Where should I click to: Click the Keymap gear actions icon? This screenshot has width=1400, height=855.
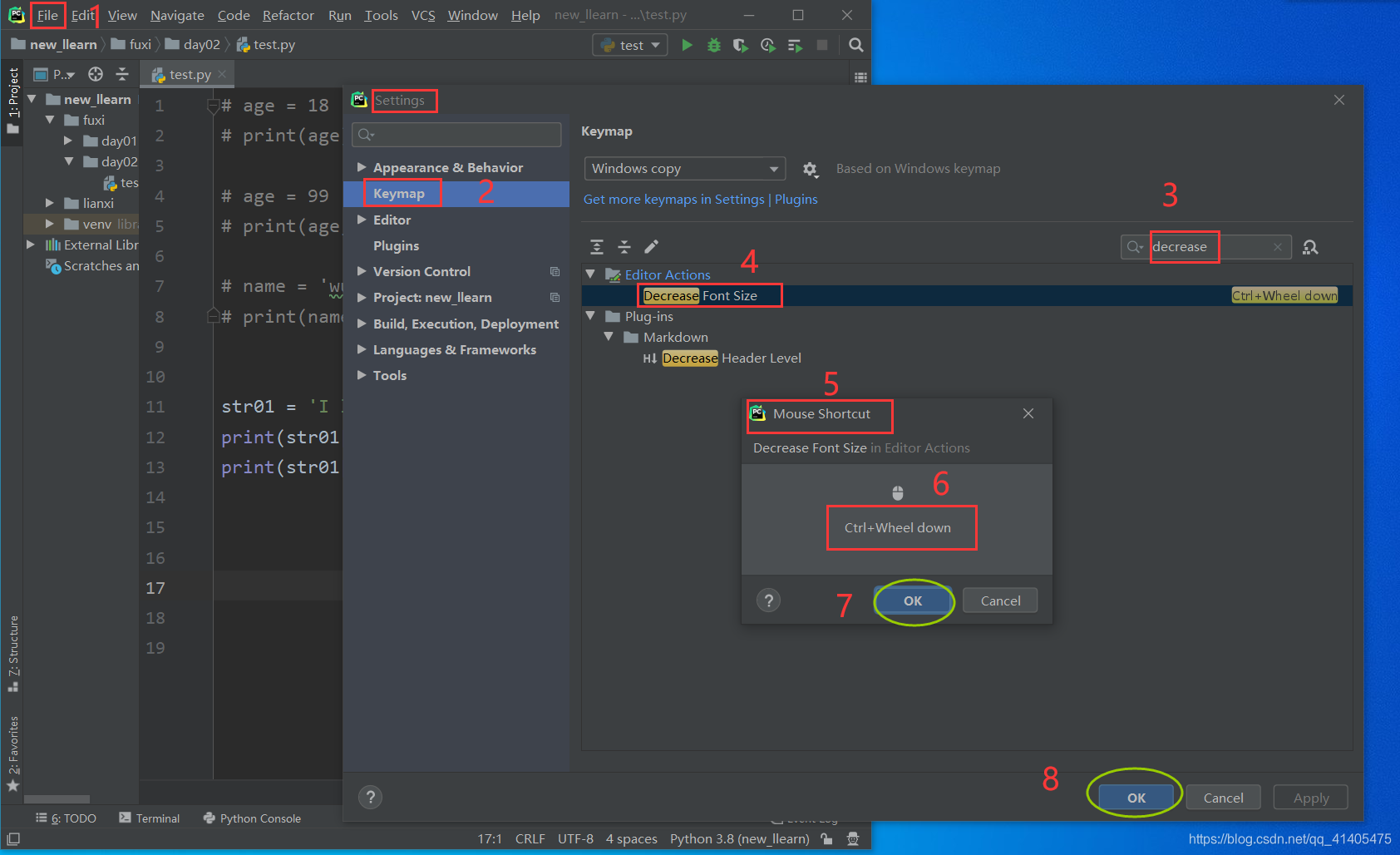(811, 169)
